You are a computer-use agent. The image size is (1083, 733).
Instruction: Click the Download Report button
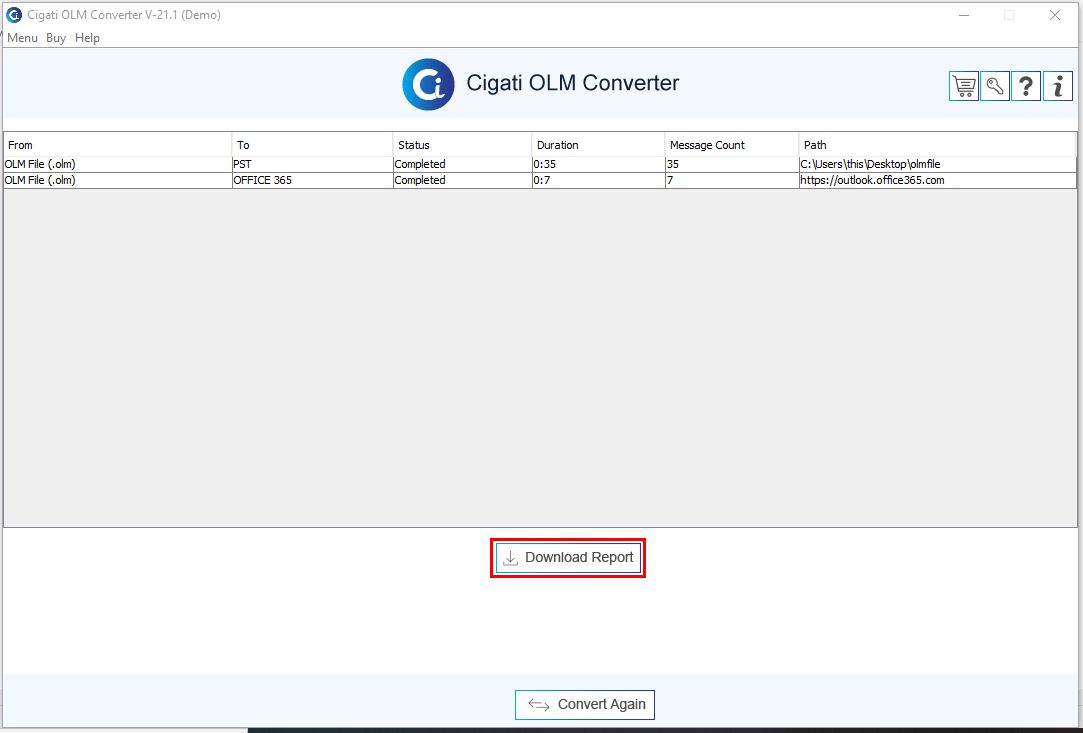tap(568, 558)
